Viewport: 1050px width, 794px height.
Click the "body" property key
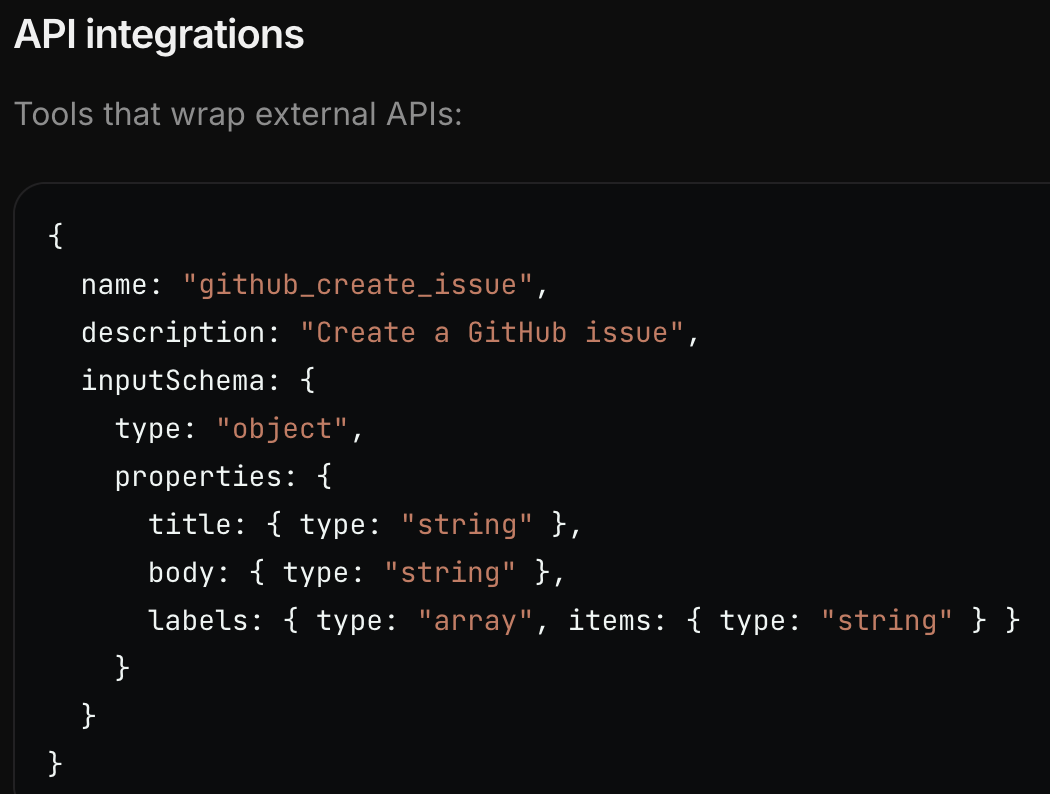(181, 573)
